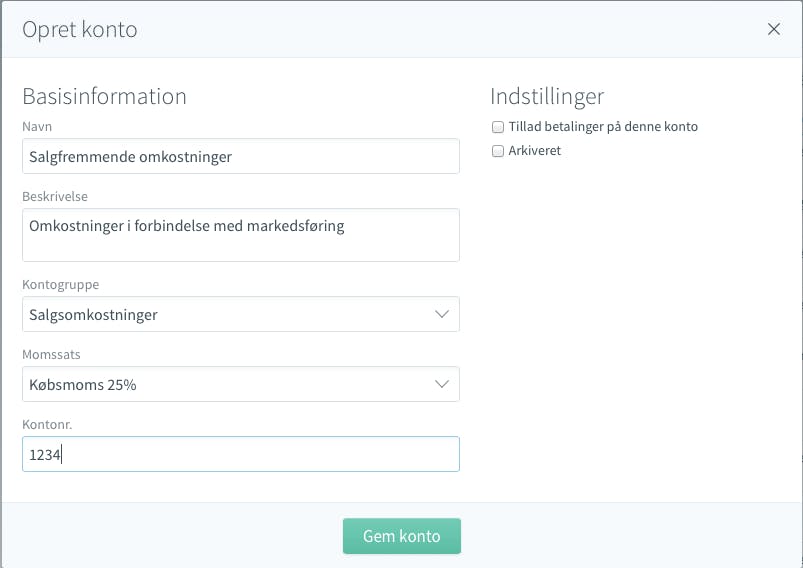Click the chevron arrow in Kontogruppe field
Image resolution: width=803 pixels, height=568 pixels.
pyautogui.click(x=441, y=314)
